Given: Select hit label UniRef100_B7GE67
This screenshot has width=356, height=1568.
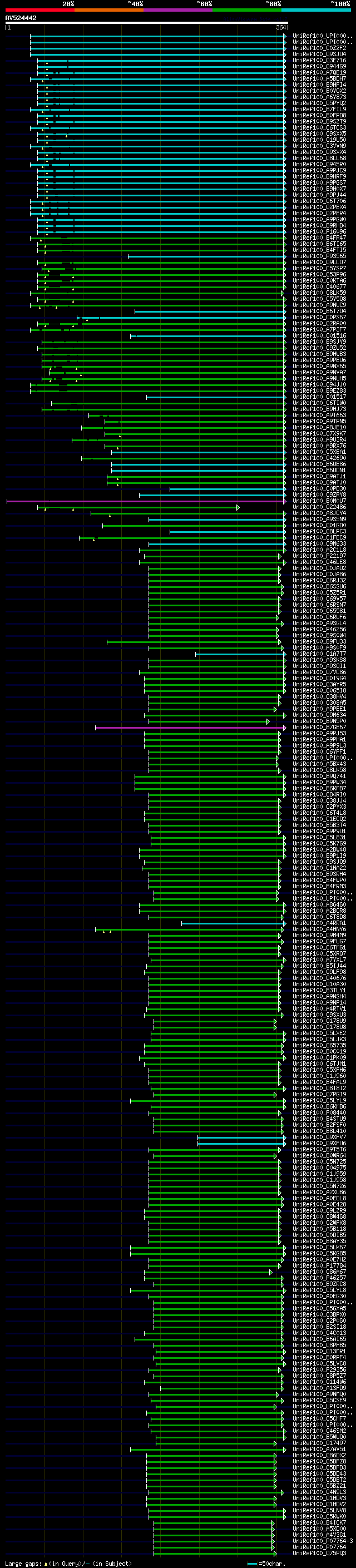Looking at the screenshot, I should coord(319,728).
